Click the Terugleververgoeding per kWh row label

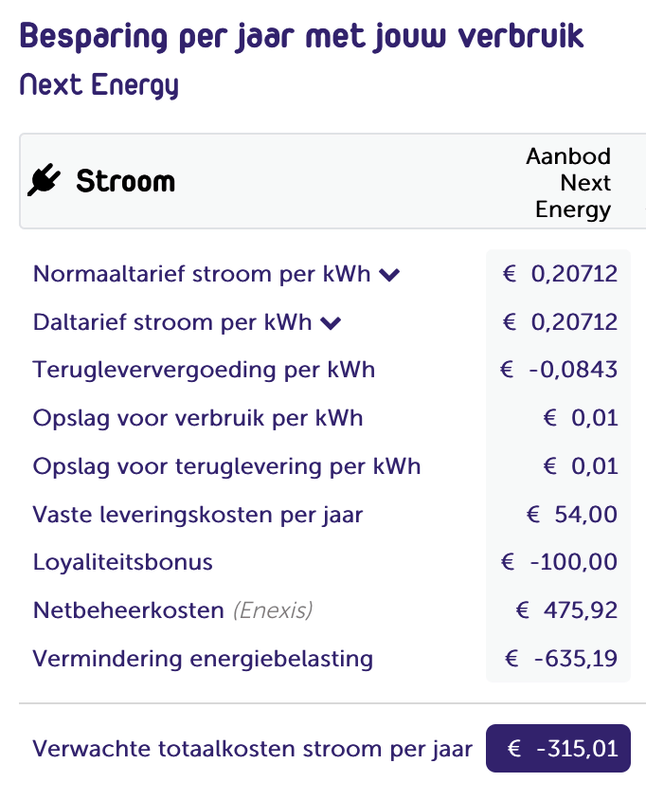[204, 370]
